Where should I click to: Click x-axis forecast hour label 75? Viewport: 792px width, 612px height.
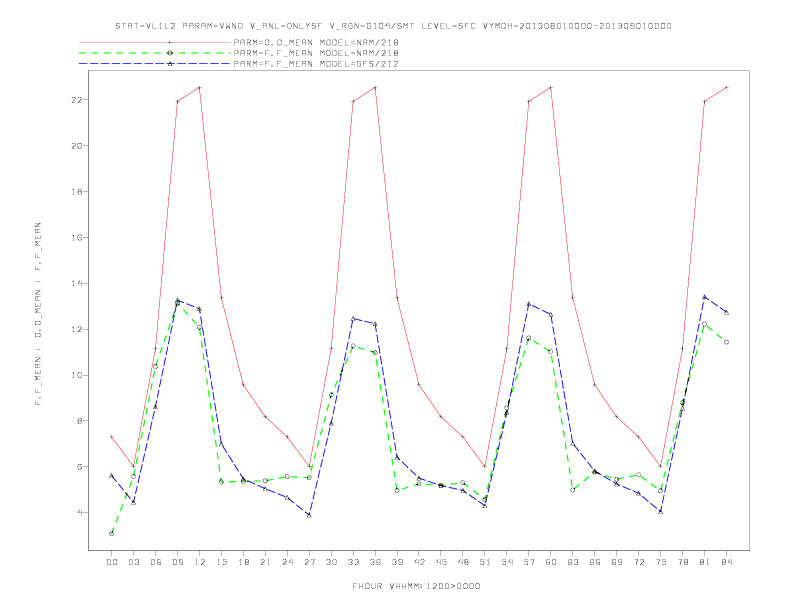(661, 562)
